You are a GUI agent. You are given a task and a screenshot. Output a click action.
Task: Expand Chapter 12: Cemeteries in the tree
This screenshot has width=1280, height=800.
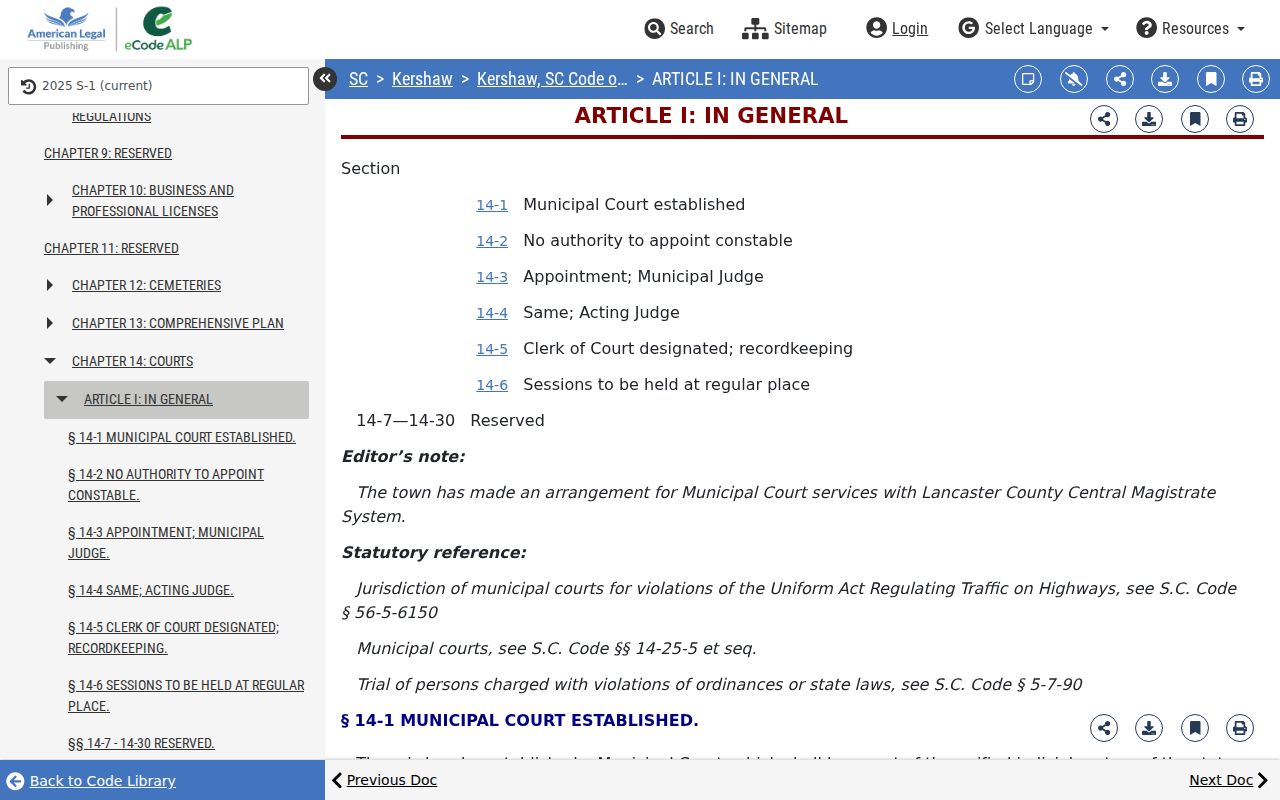pyautogui.click(x=50, y=285)
